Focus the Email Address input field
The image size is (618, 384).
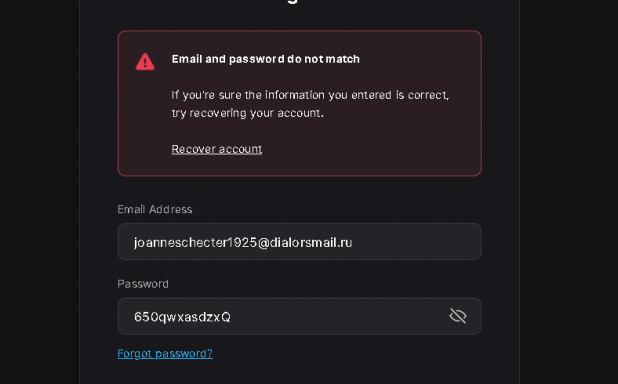pos(300,242)
